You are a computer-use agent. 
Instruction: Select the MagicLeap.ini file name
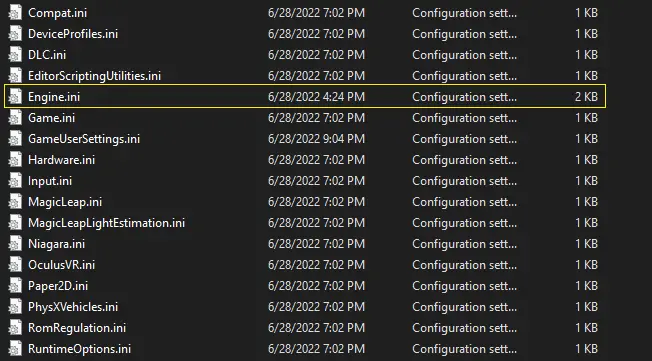pyautogui.click(x=65, y=202)
